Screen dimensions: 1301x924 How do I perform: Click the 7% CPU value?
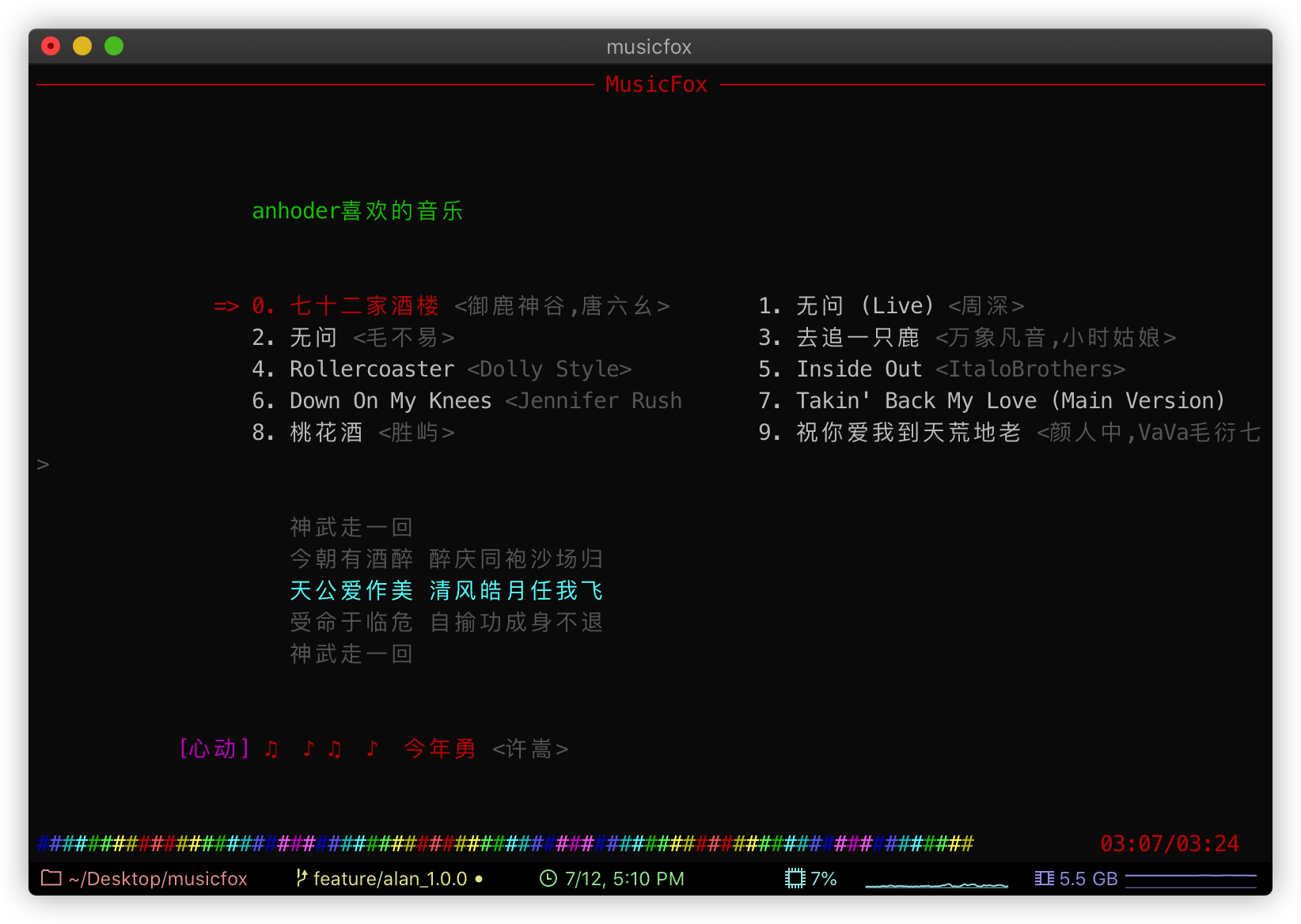pyautogui.click(x=824, y=878)
